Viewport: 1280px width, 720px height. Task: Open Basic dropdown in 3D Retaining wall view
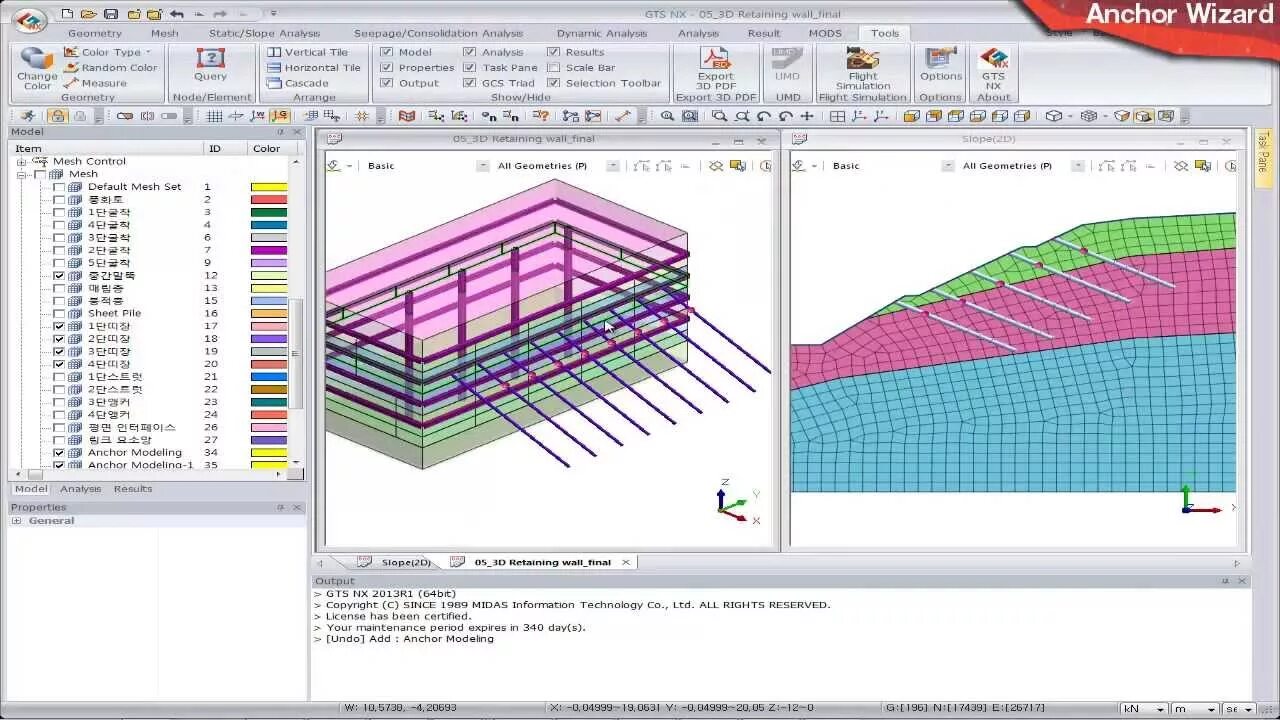(483, 166)
